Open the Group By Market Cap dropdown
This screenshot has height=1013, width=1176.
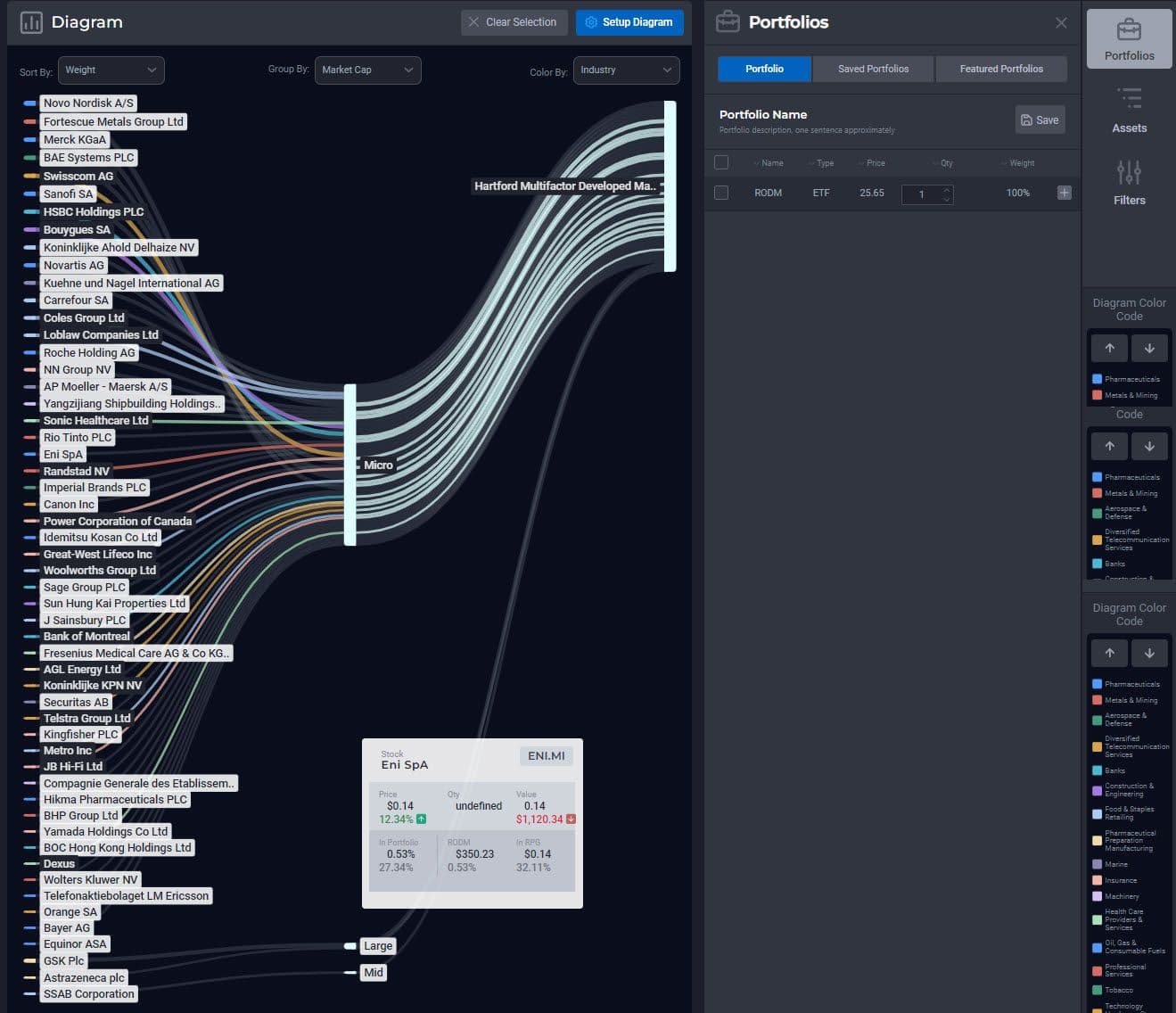point(367,70)
